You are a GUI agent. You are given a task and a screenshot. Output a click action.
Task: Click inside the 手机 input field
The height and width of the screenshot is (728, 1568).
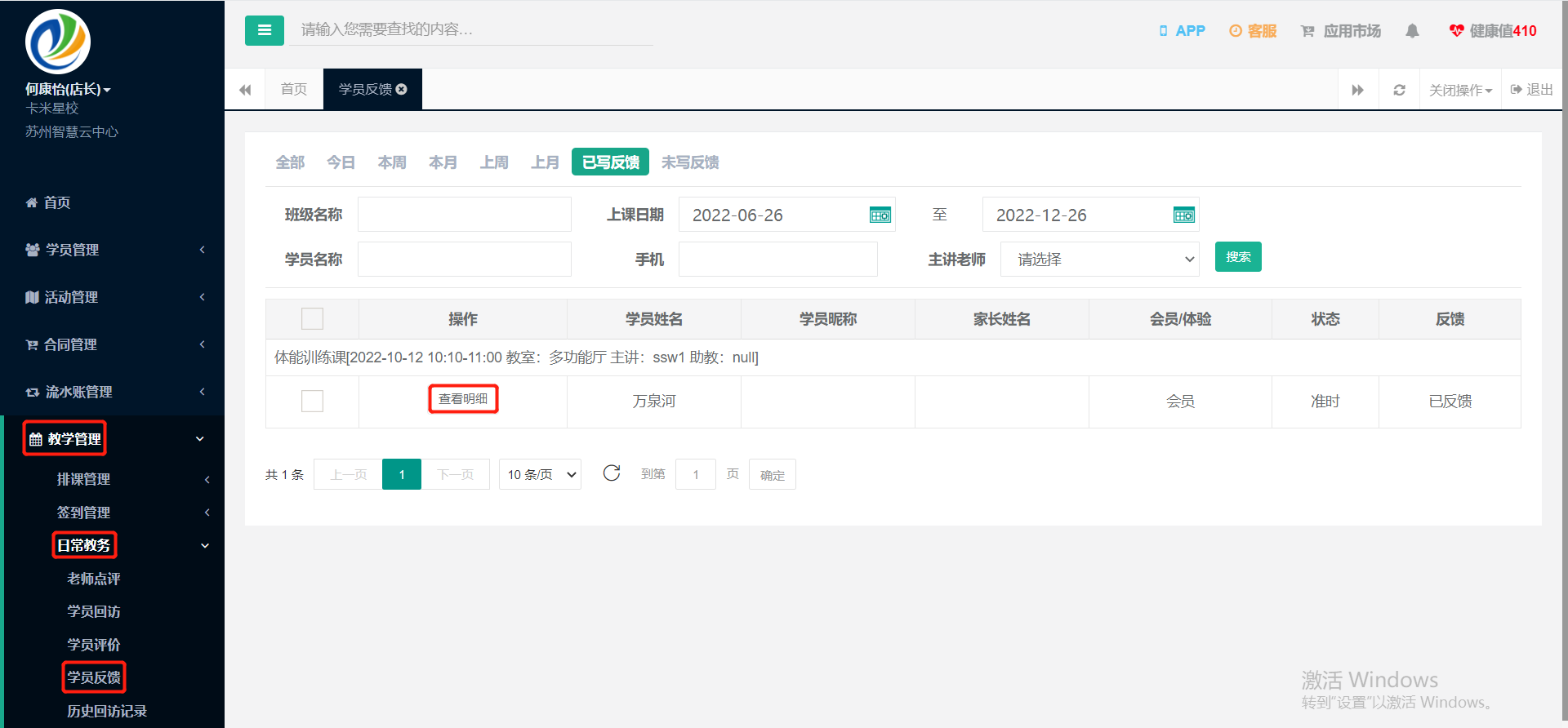[778, 260]
